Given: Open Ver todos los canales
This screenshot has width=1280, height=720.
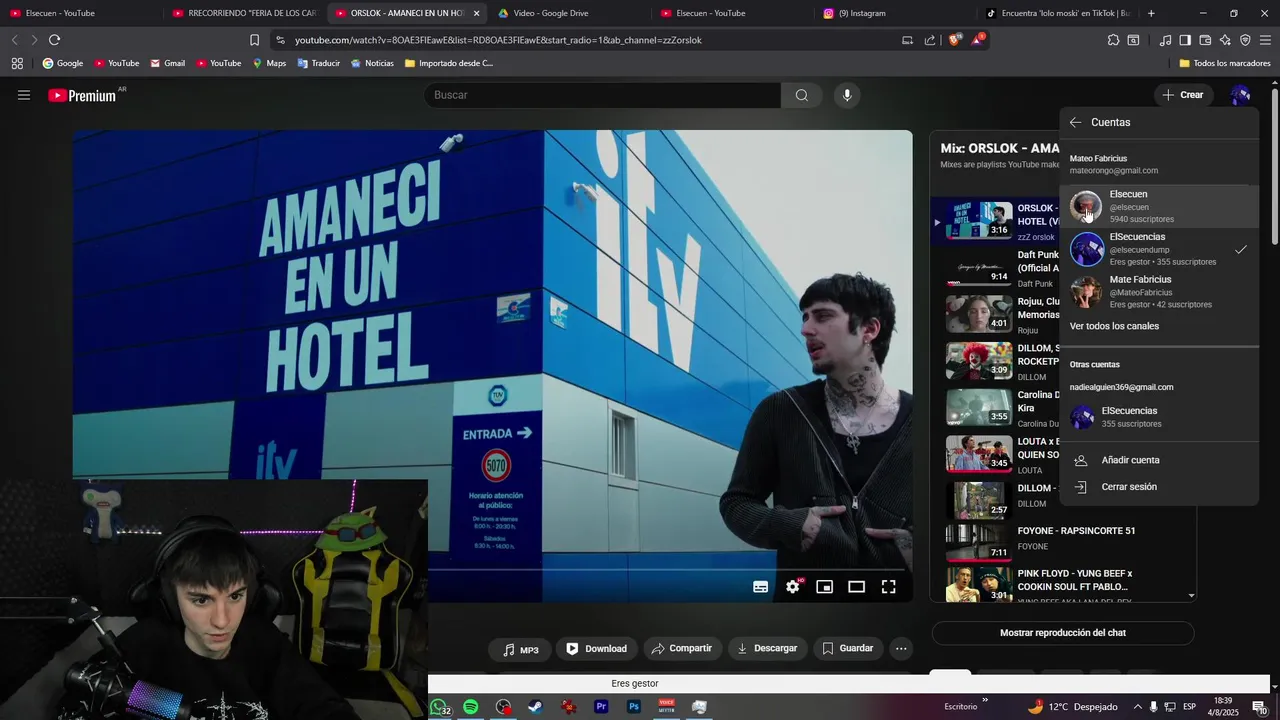Looking at the screenshot, I should point(1114,326).
